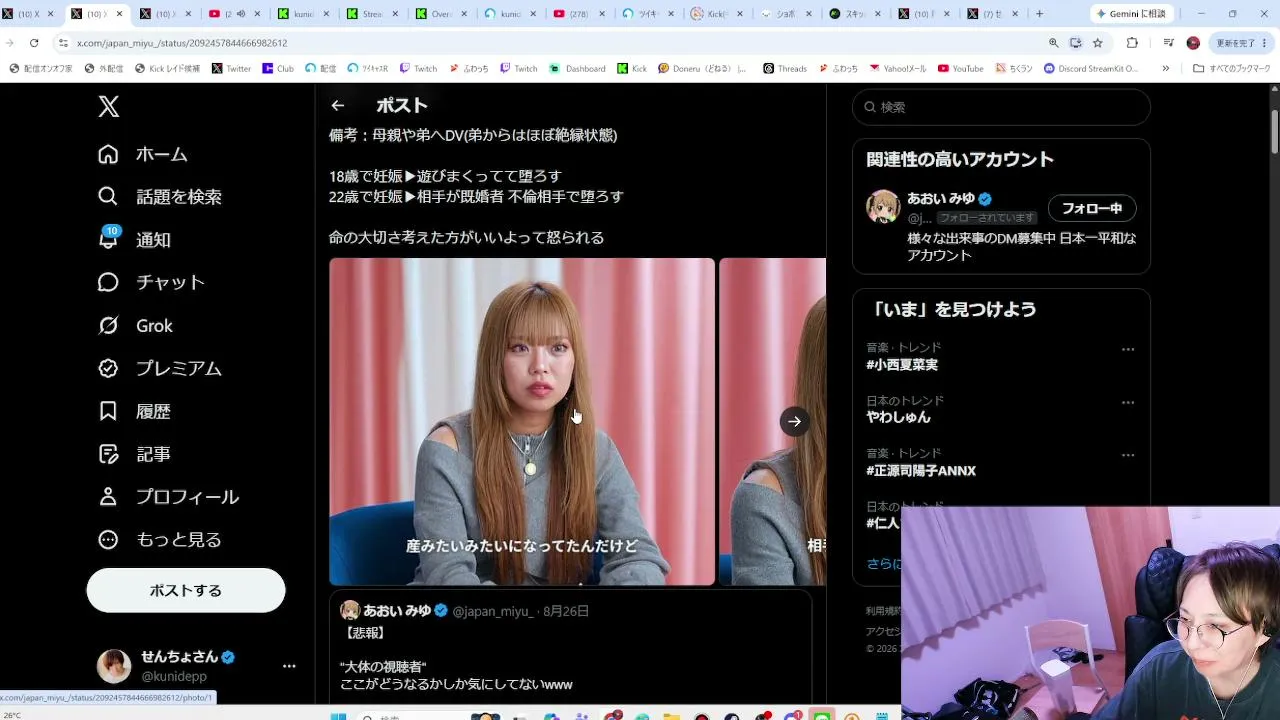The height and width of the screenshot is (720, 1280).
Task: Open trend #小西夏菜実
Action: pos(902,365)
